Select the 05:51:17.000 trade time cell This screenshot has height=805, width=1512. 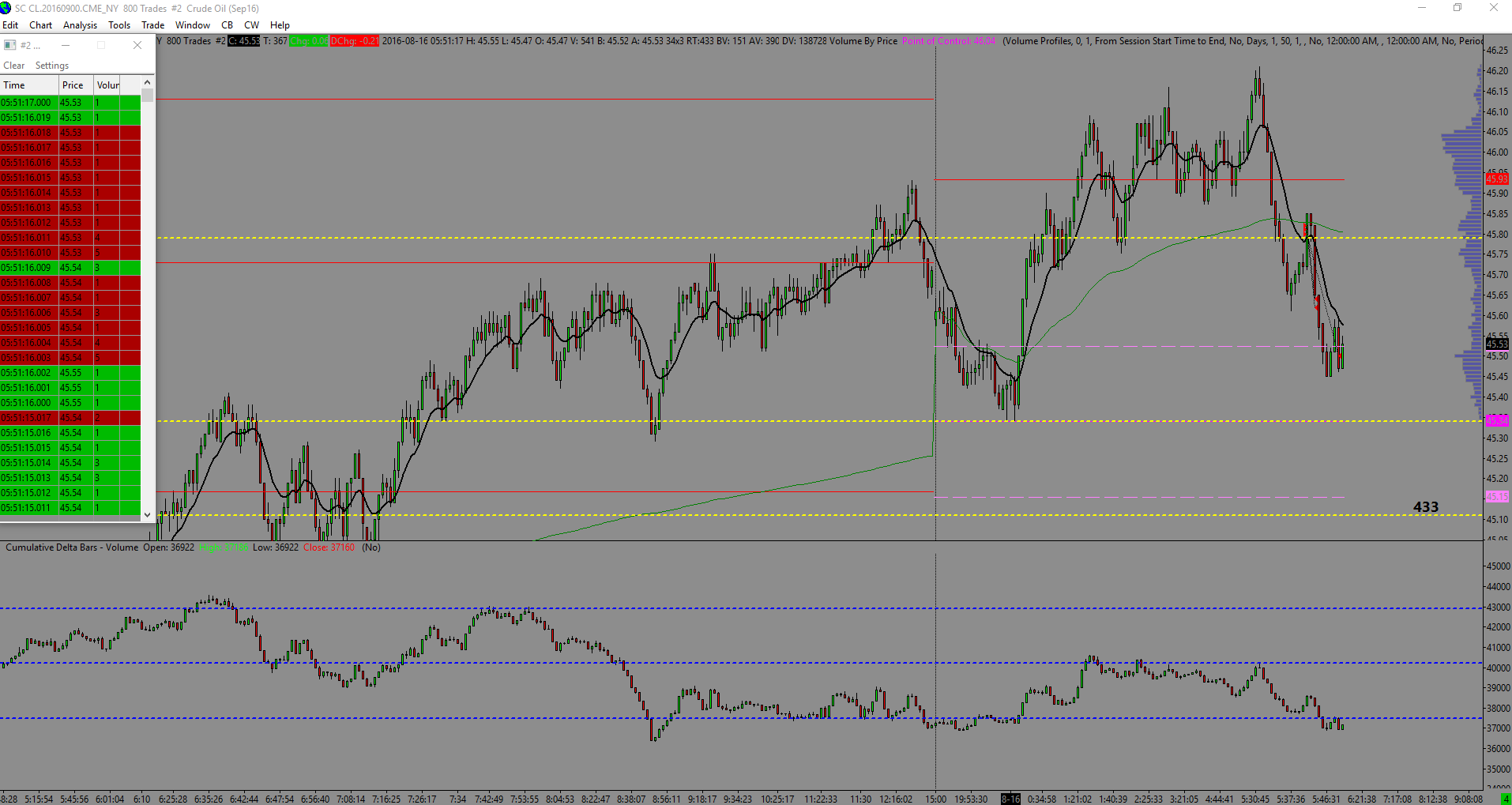(x=29, y=103)
